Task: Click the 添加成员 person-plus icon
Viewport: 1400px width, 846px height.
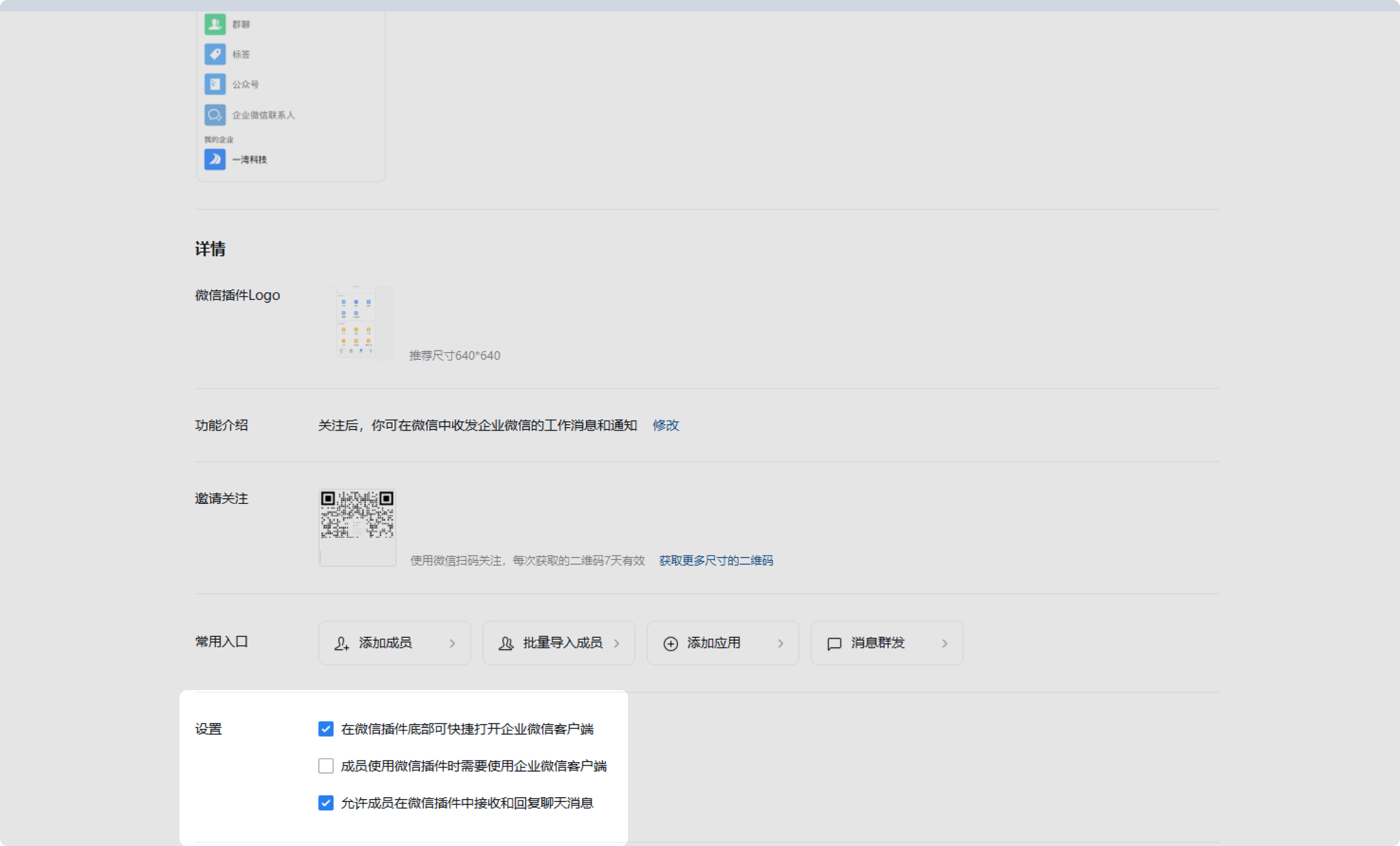Action: pyautogui.click(x=341, y=643)
